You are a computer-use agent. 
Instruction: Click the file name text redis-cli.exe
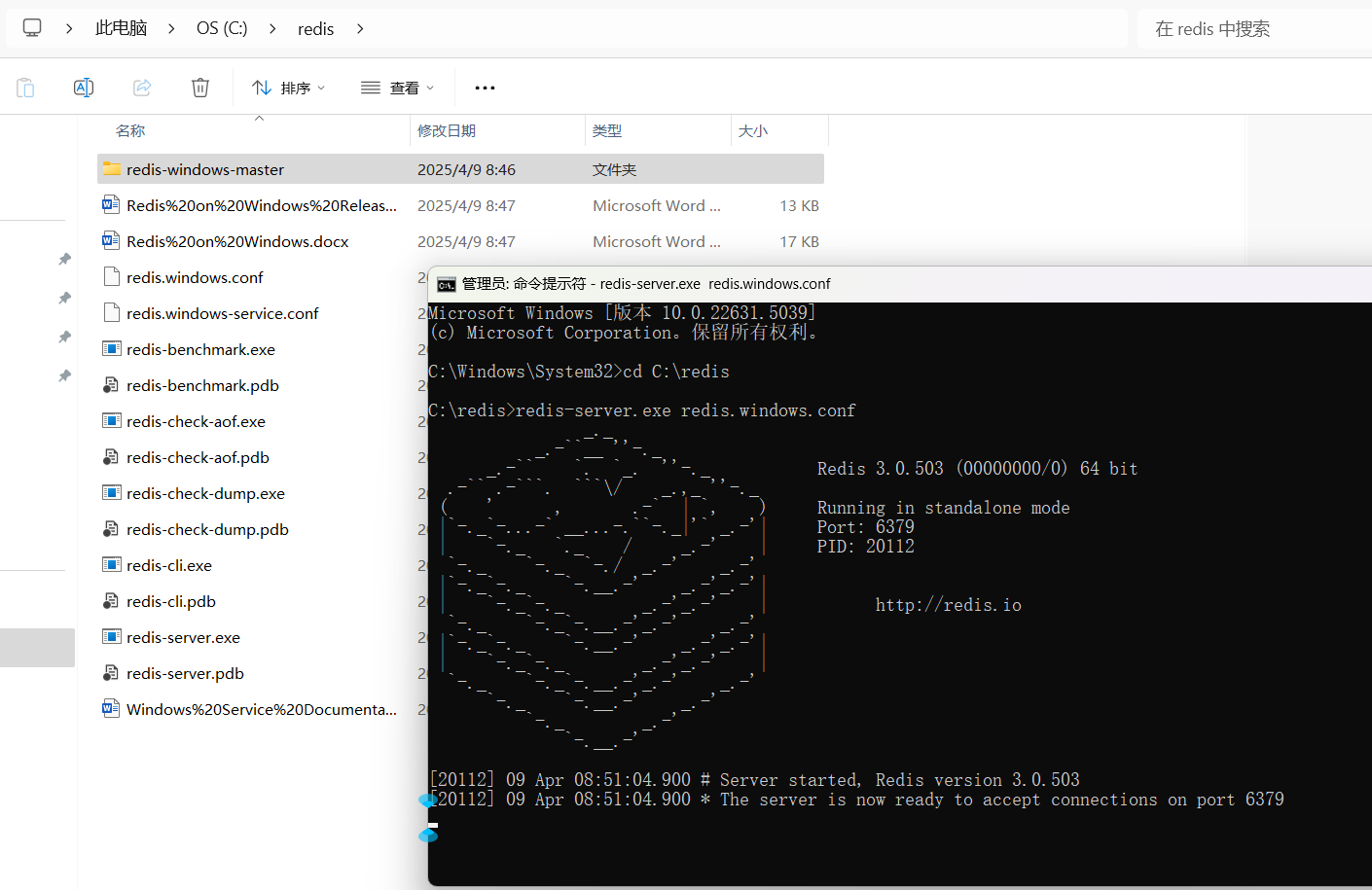(x=169, y=565)
